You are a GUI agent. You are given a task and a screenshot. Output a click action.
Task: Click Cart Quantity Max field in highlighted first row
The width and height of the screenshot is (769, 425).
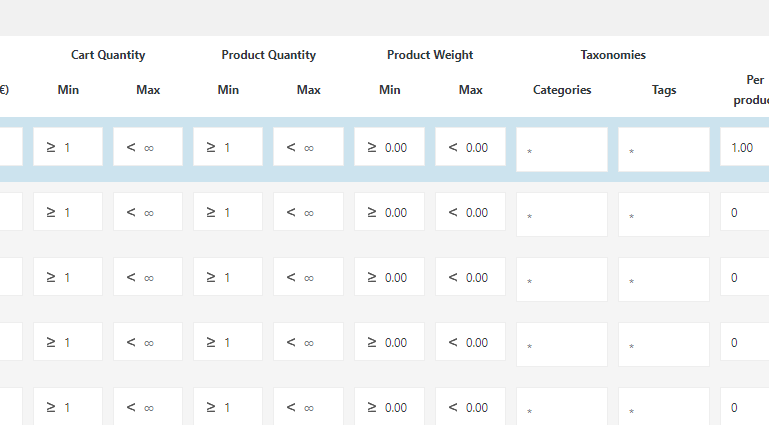pos(148,147)
